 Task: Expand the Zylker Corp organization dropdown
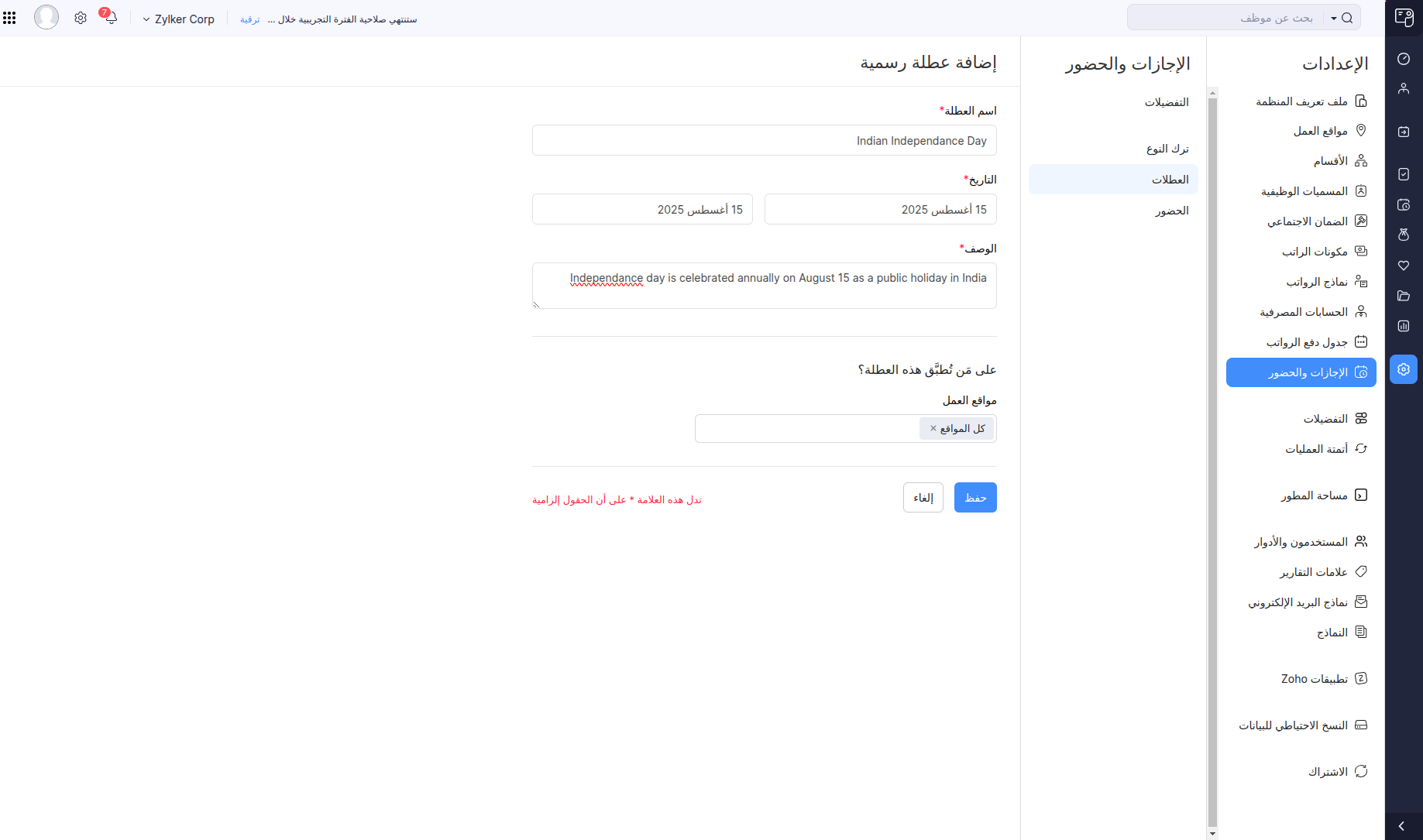178,19
